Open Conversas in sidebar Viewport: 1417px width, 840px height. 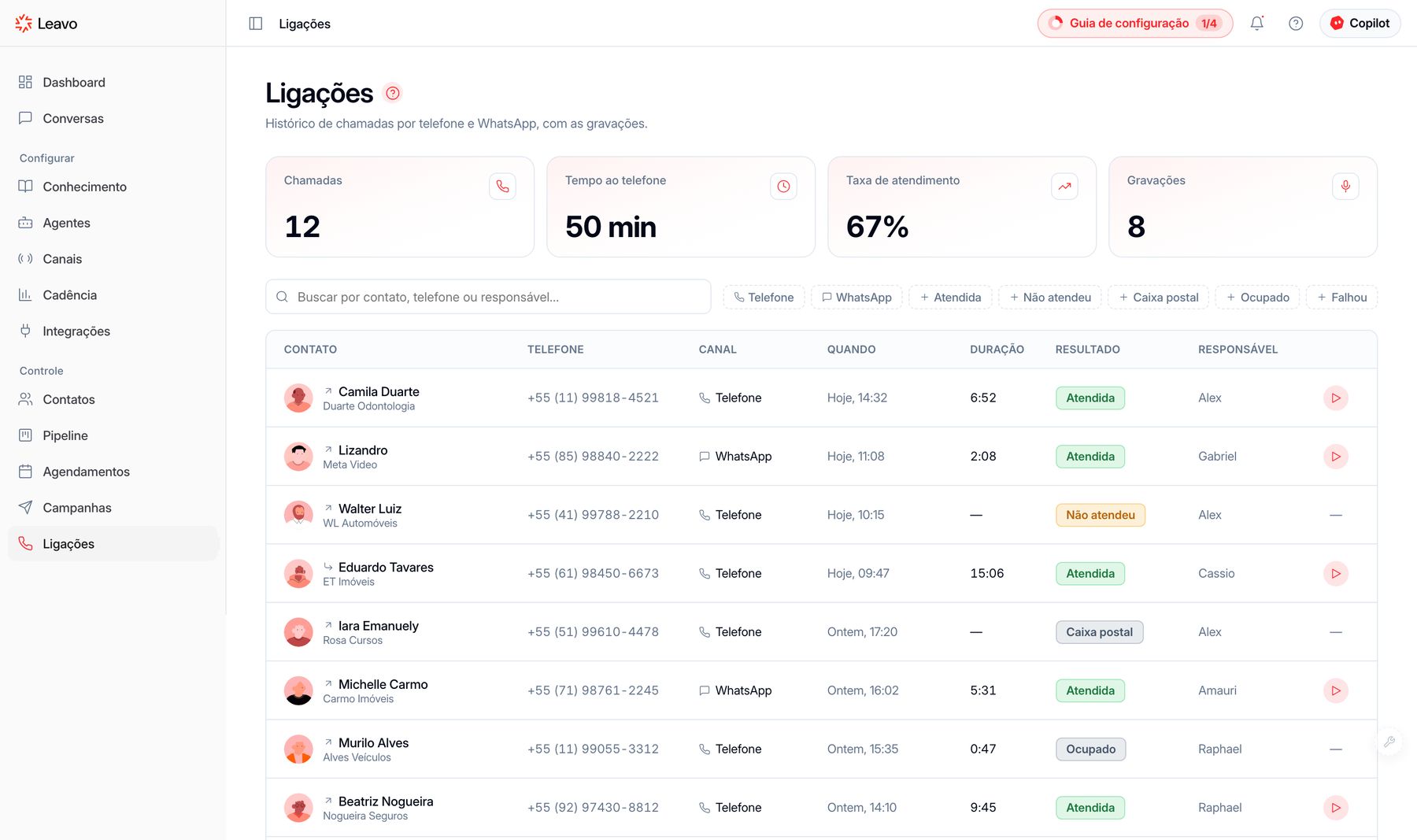(113, 119)
